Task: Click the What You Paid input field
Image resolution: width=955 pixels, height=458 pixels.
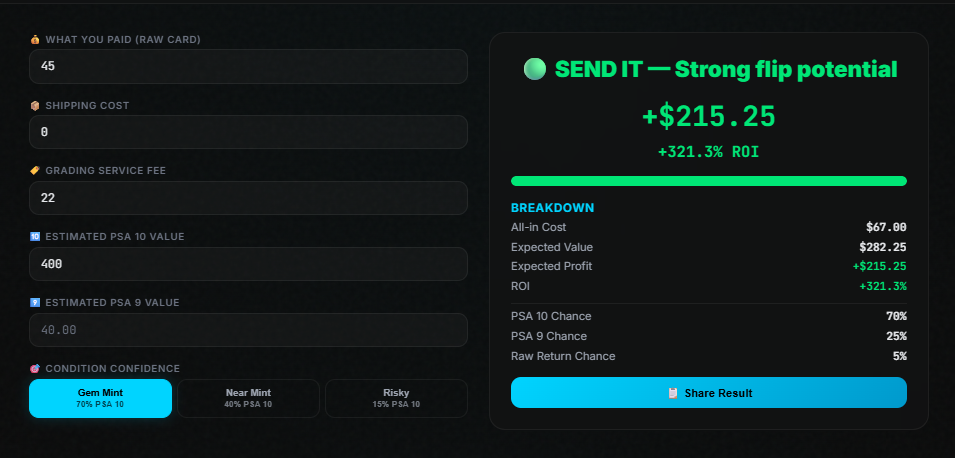Action: tap(248, 67)
